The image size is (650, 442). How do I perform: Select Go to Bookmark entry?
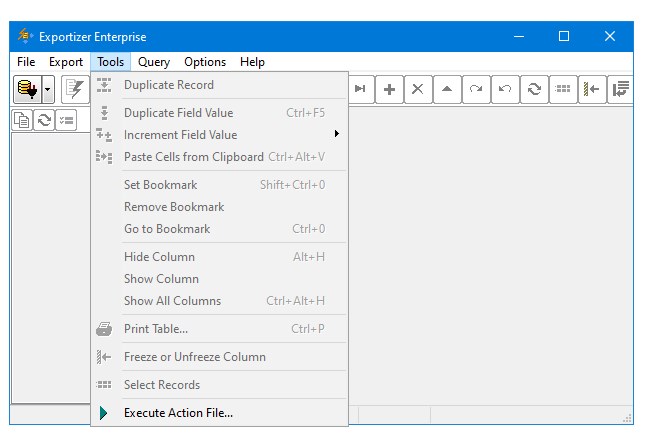219,228
